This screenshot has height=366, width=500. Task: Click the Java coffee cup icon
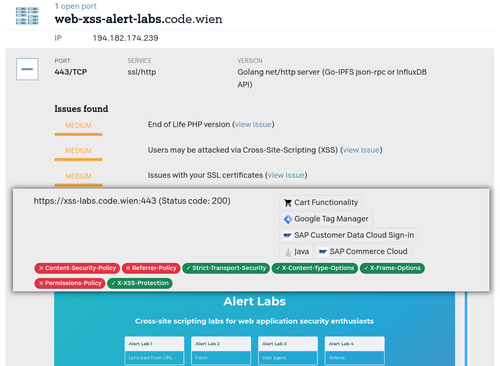click(x=288, y=252)
